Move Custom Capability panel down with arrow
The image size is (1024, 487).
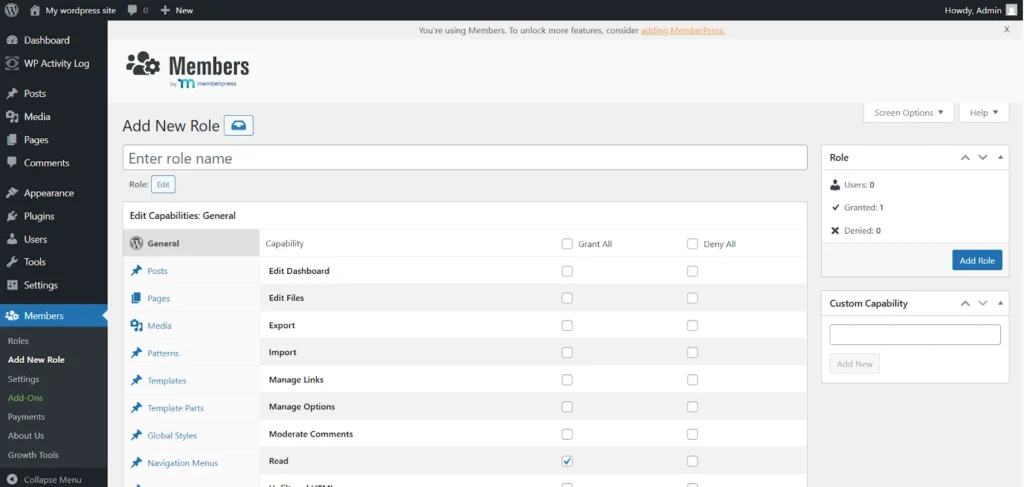[x=983, y=304]
